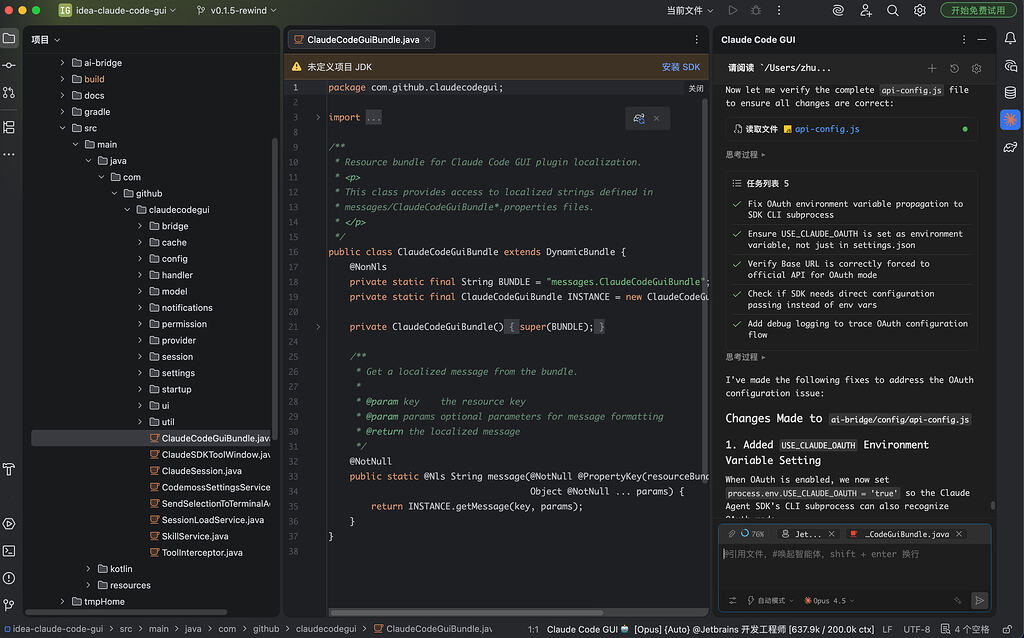Open Search Everywhere magnifier
Viewport: 1024px width, 638px height.
pyautogui.click(x=893, y=10)
